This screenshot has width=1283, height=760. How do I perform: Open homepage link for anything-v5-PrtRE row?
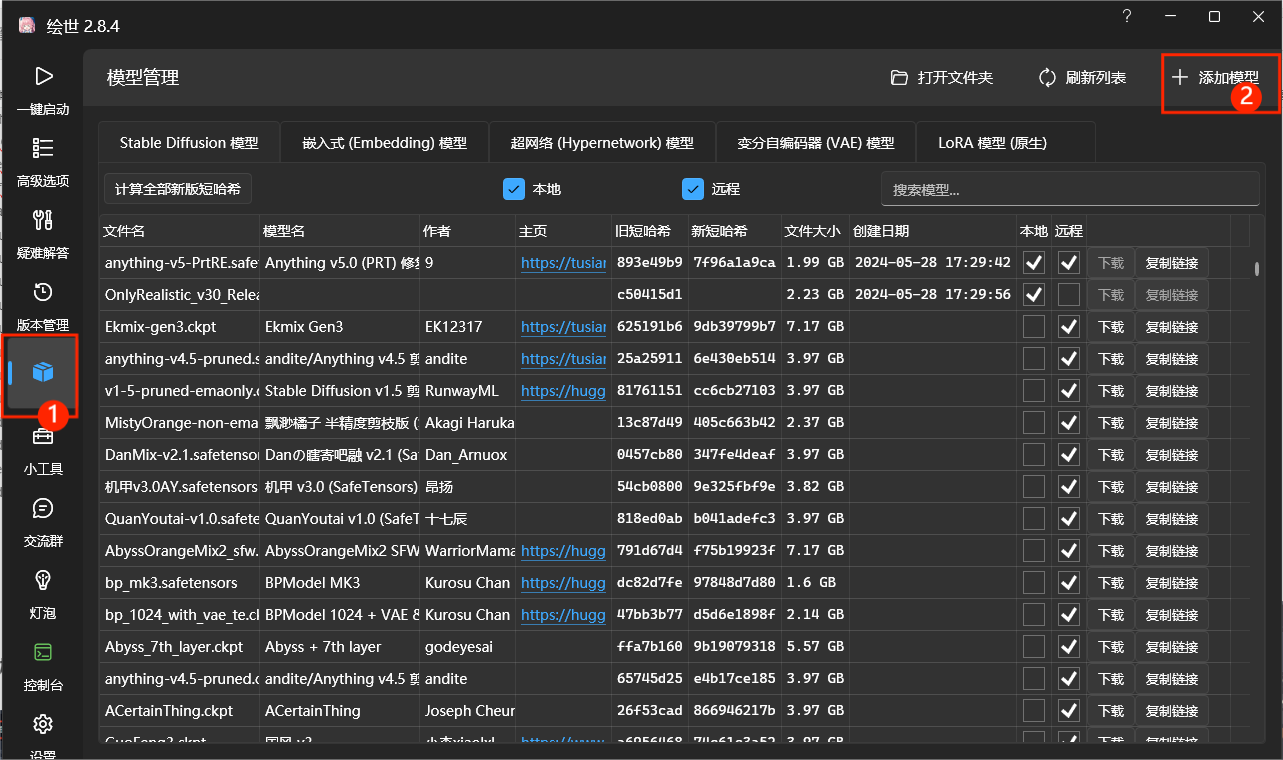tap(563, 263)
